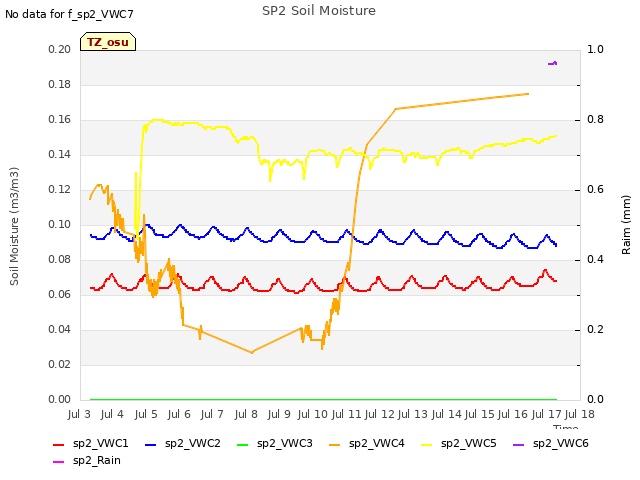Click the Jul 10 x-axis tick label

tap(313, 414)
